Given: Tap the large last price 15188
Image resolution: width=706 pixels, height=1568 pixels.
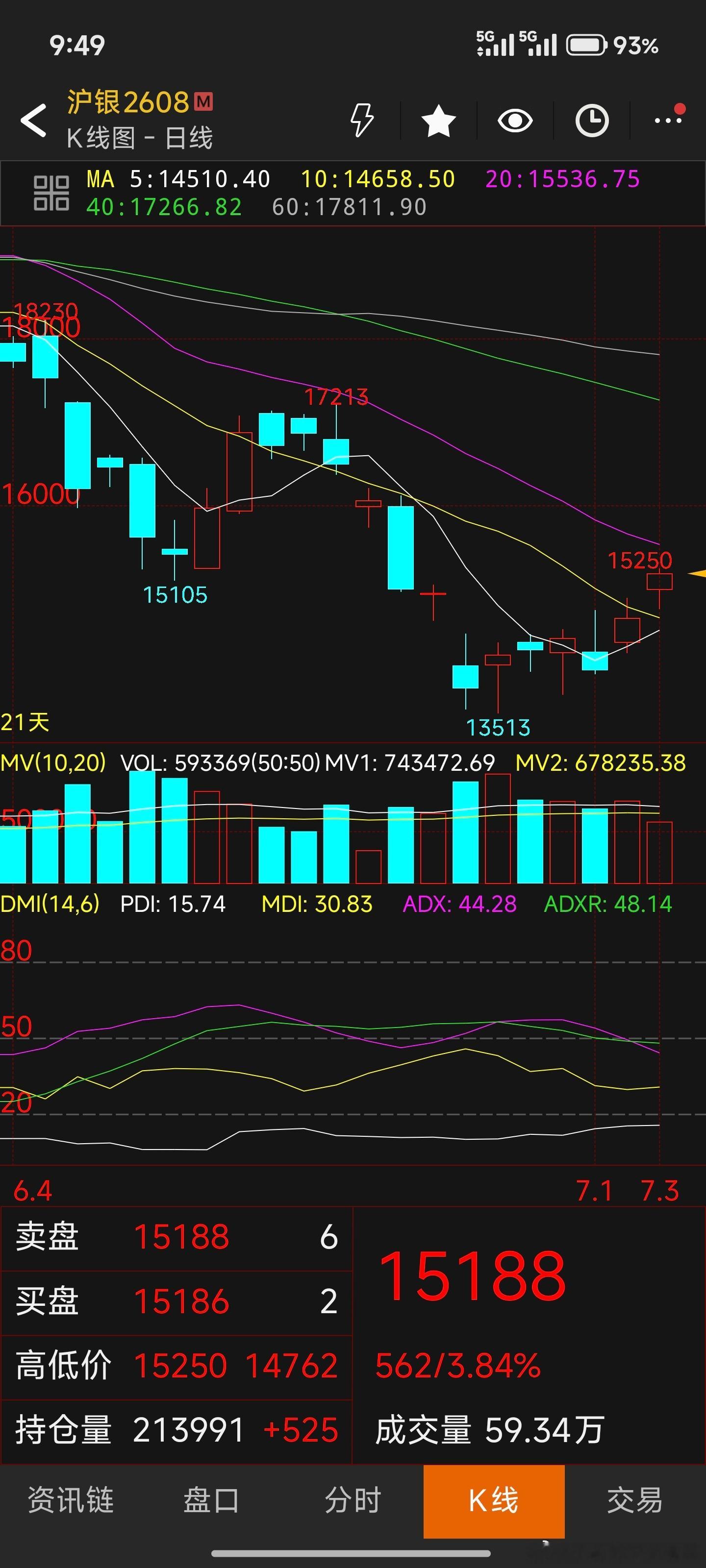Looking at the screenshot, I should [x=473, y=1276].
